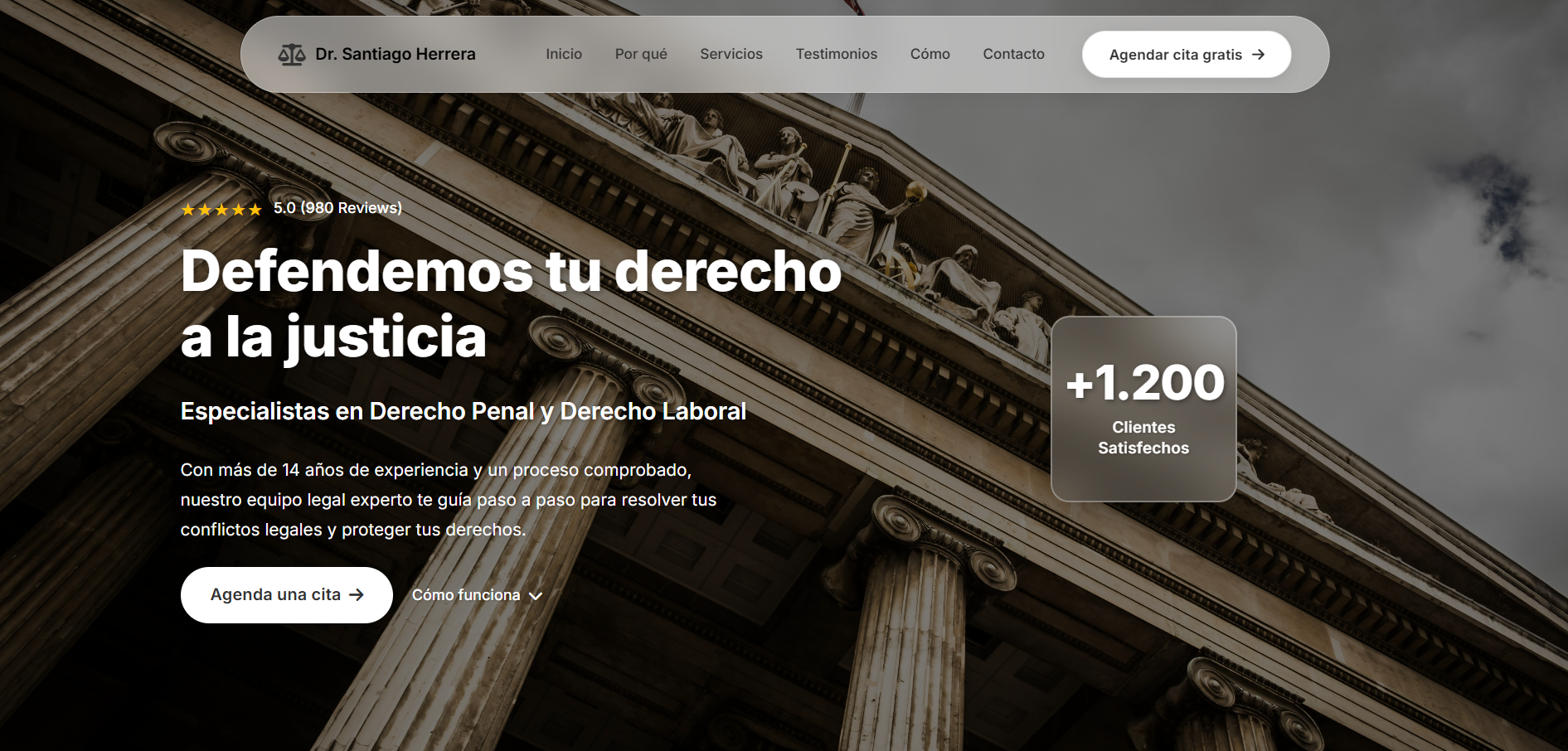This screenshot has width=1568, height=751.
Task: Open the 'Contacto' page
Action: click(x=1013, y=54)
